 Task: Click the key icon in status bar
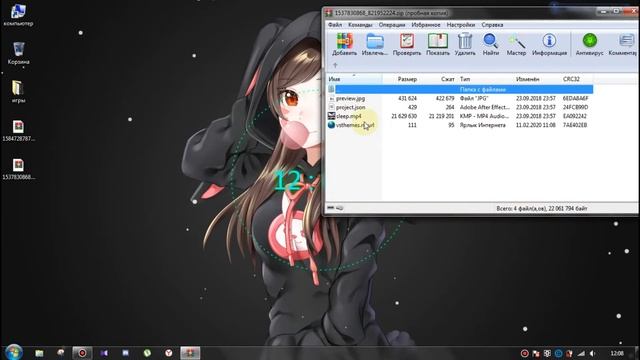[340, 208]
